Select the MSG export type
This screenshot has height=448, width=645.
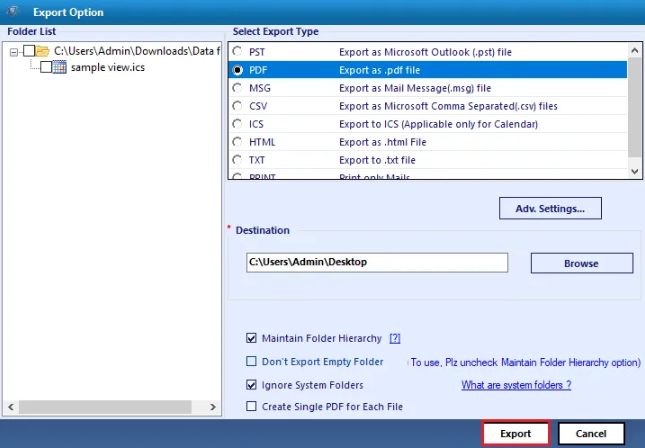[x=237, y=88]
